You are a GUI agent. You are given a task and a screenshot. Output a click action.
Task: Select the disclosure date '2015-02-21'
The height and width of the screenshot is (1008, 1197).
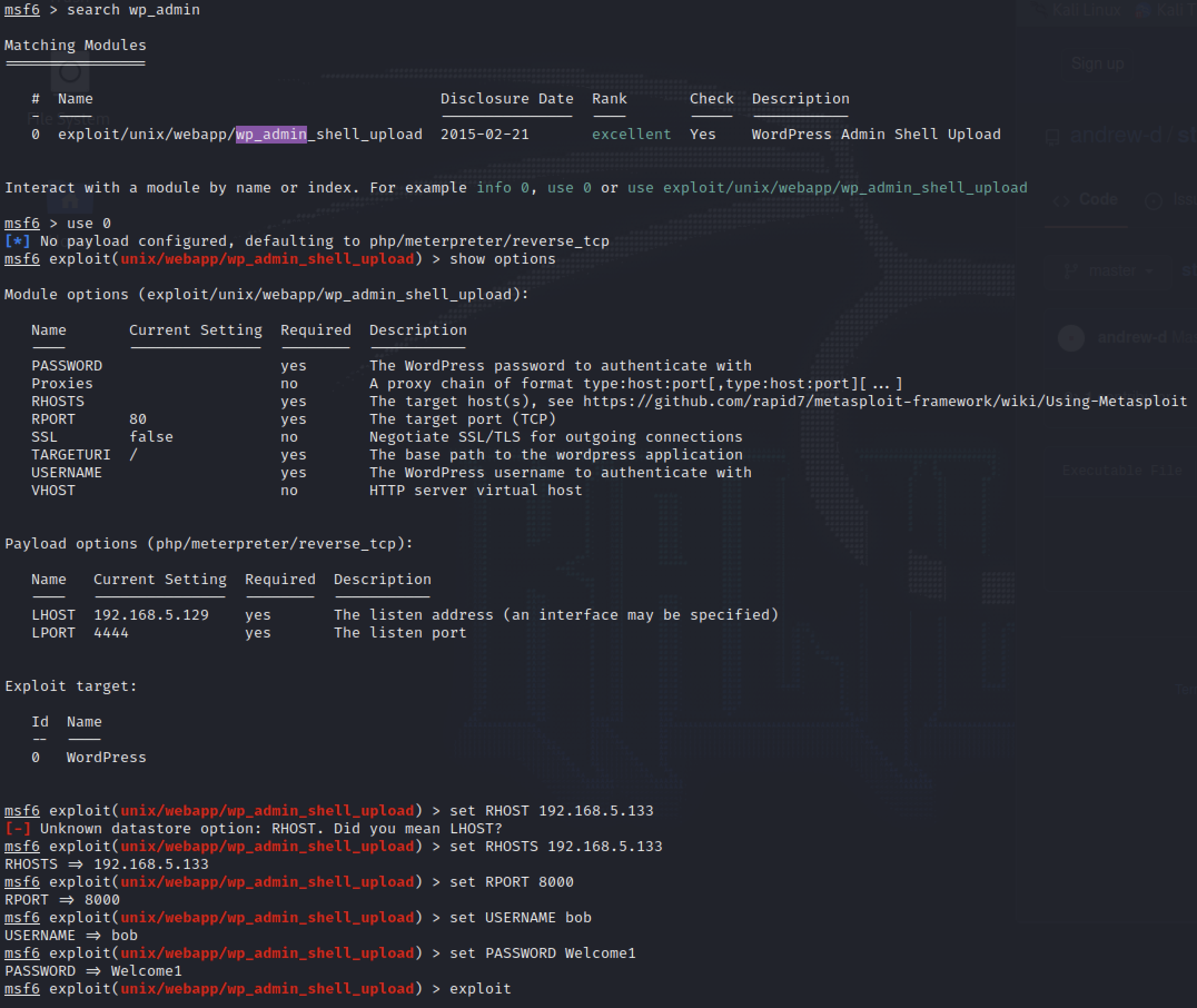click(484, 134)
